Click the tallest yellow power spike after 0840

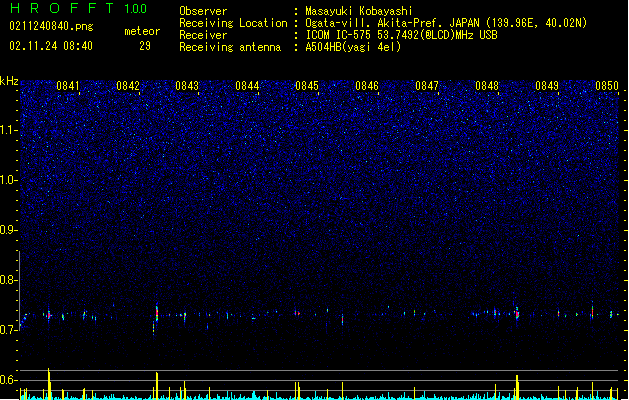tap(49, 384)
